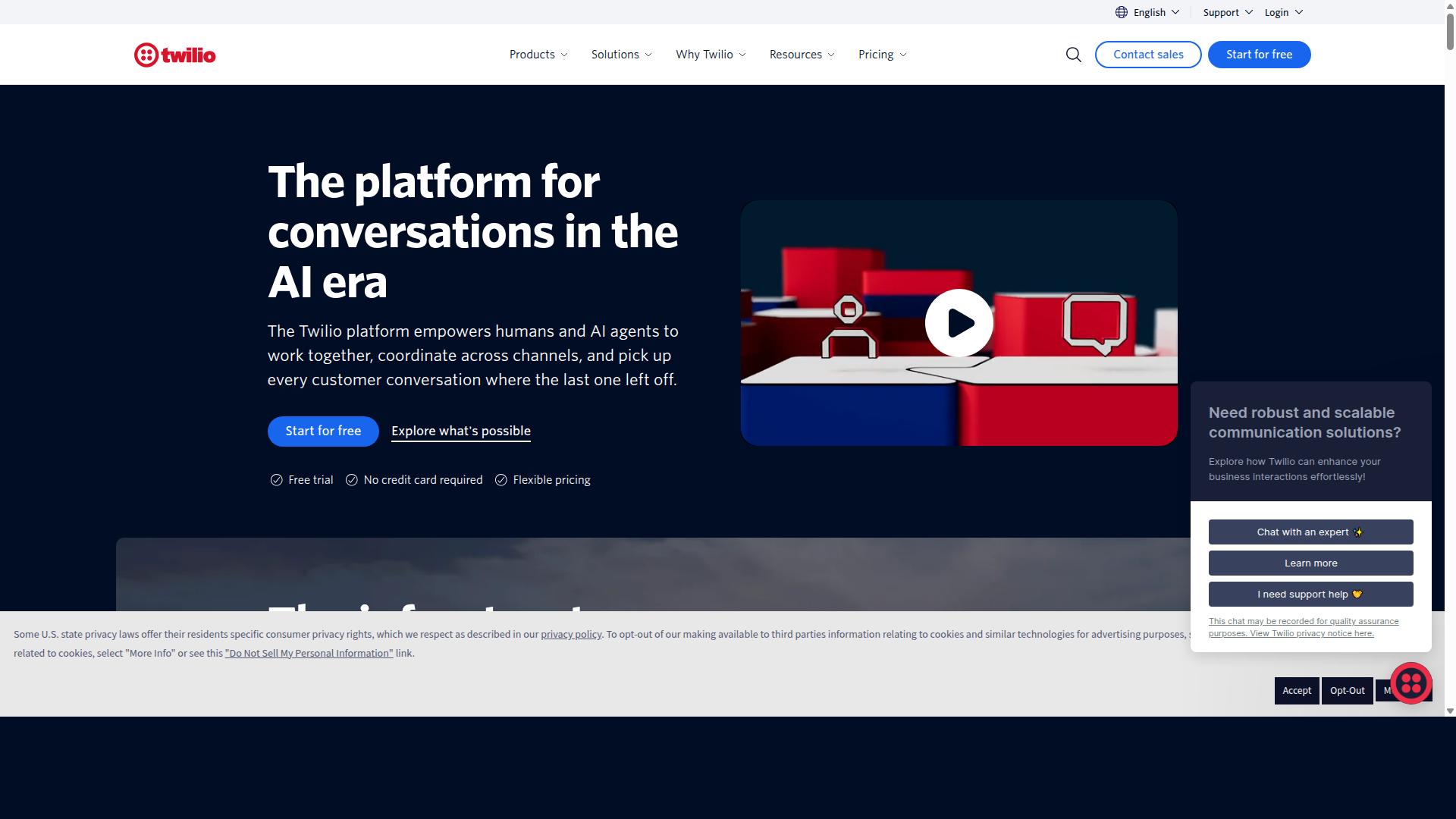This screenshot has width=1456, height=819.
Task: Click the Twilio logo in header
Action: (x=174, y=55)
